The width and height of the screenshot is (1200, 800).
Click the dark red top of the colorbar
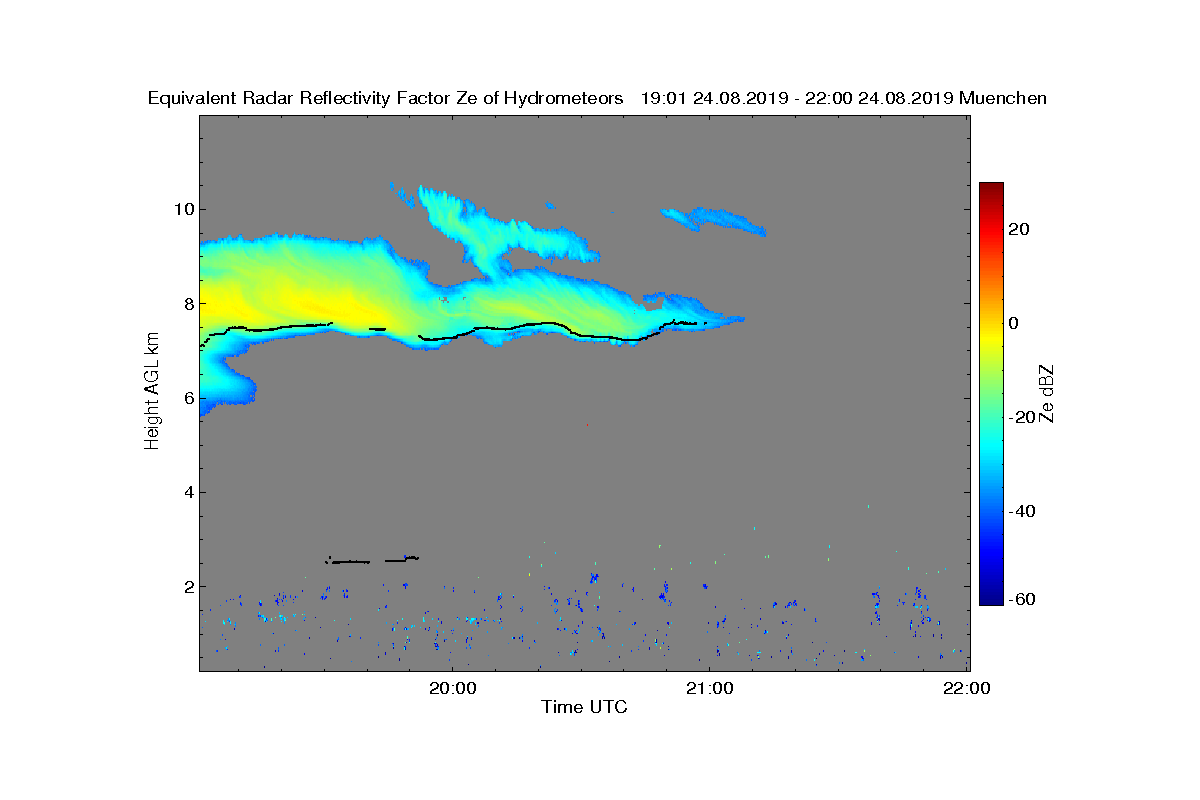[991, 189]
